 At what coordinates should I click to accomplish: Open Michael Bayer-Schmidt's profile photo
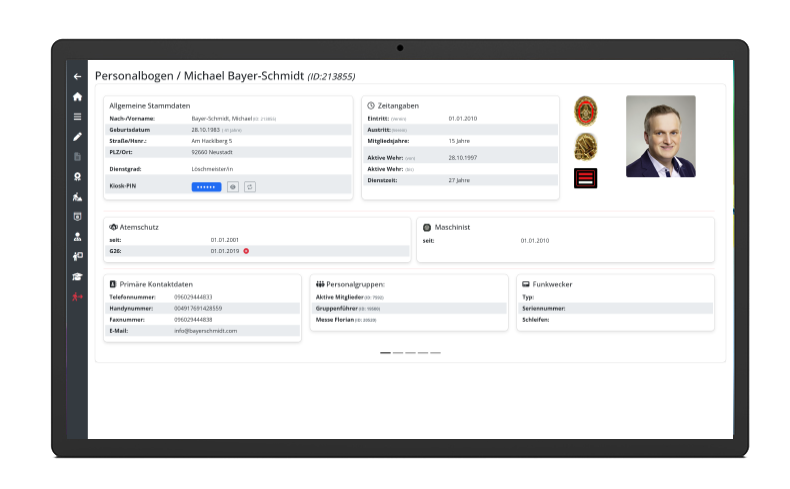(660, 136)
